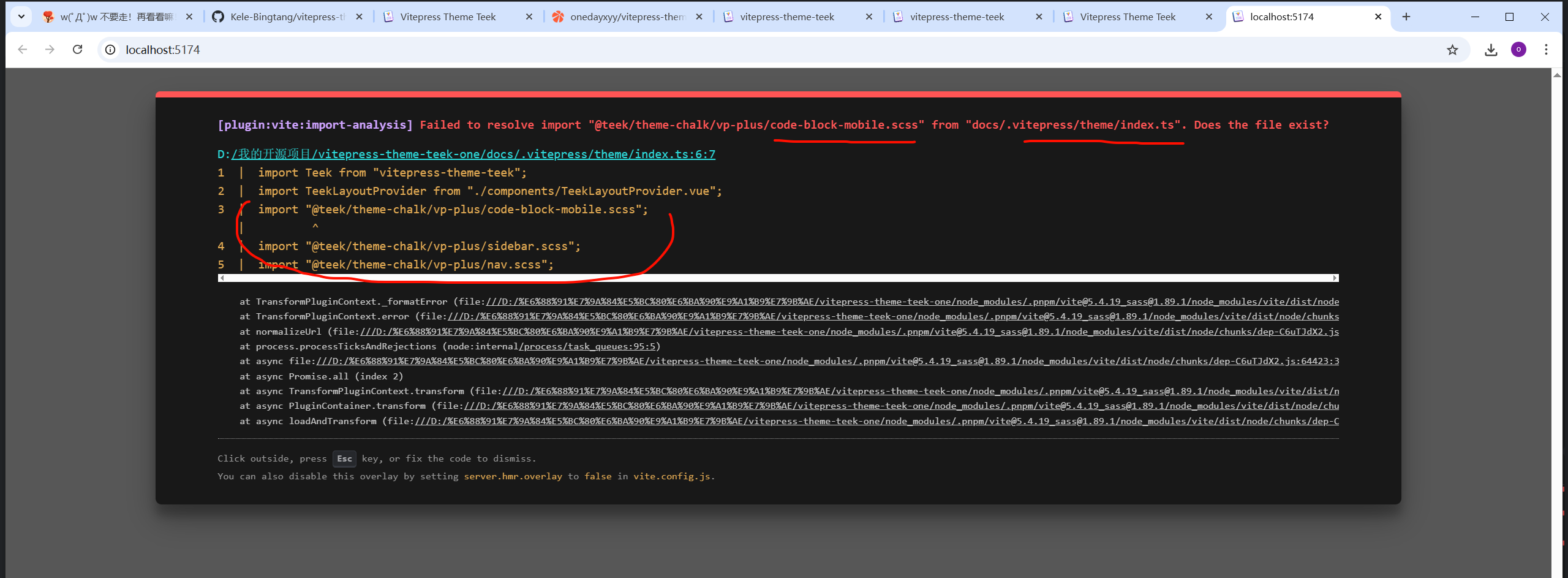This screenshot has width=1568, height=578.
Task: Open the purple profile avatar
Action: point(1518,50)
